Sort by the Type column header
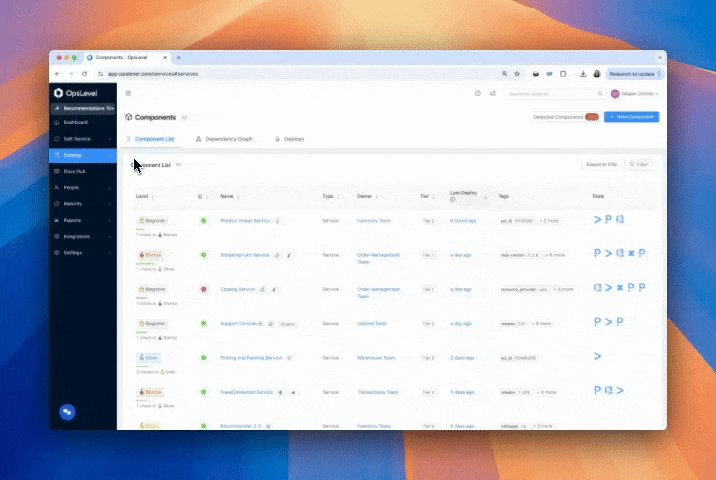Image resolution: width=716 pixels, height=480 pixels. (x=331, y=196)
